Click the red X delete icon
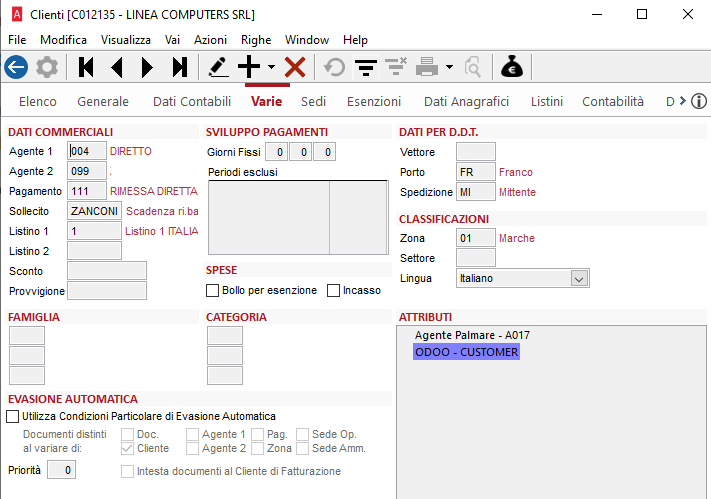The image size is (711, 499). click(295, 67)
